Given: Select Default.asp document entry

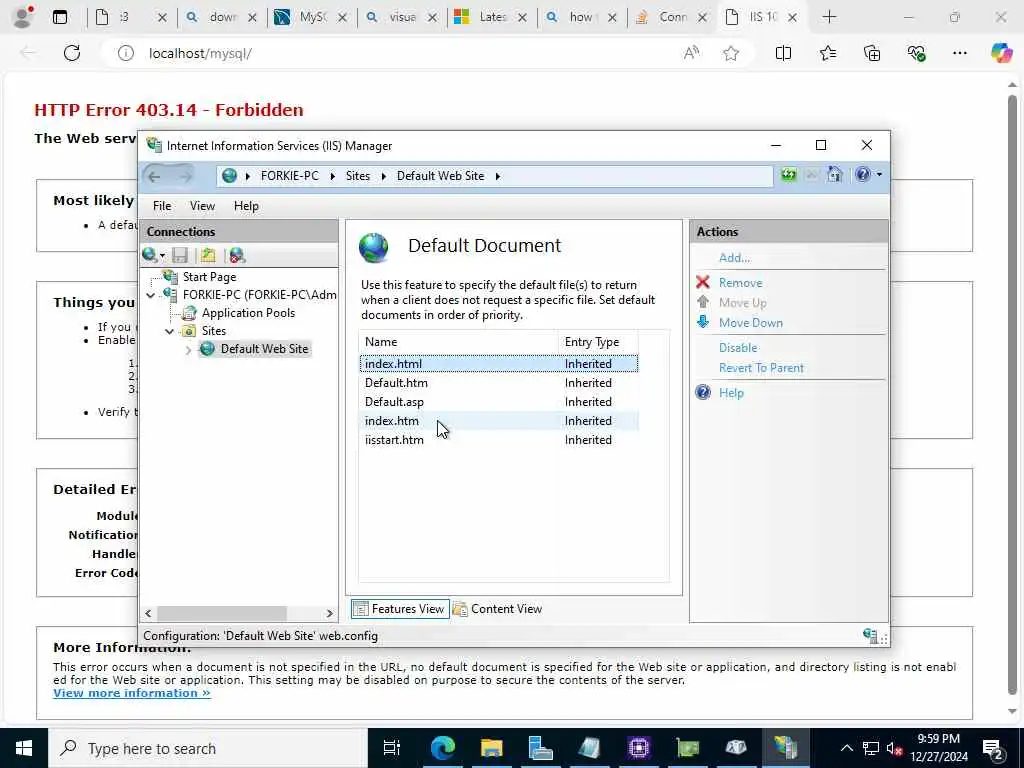Looking at the screenshot, I should click(x=499, y=402).
